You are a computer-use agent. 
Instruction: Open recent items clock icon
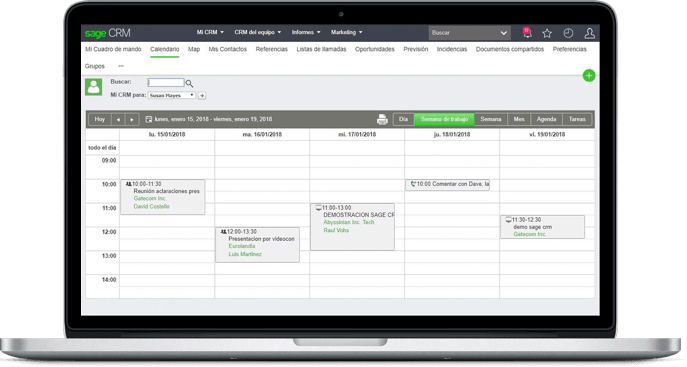[x=568, y=33]
